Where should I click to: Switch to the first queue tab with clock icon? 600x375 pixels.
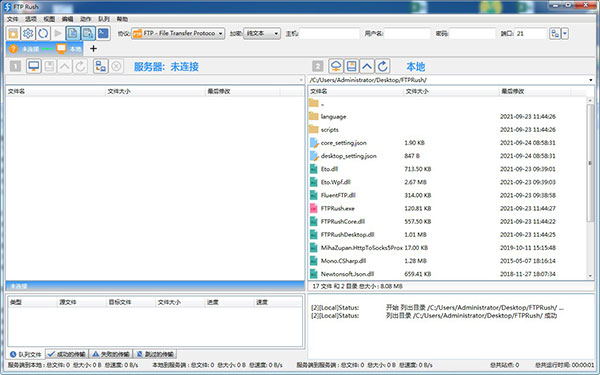tap(26, 354)
